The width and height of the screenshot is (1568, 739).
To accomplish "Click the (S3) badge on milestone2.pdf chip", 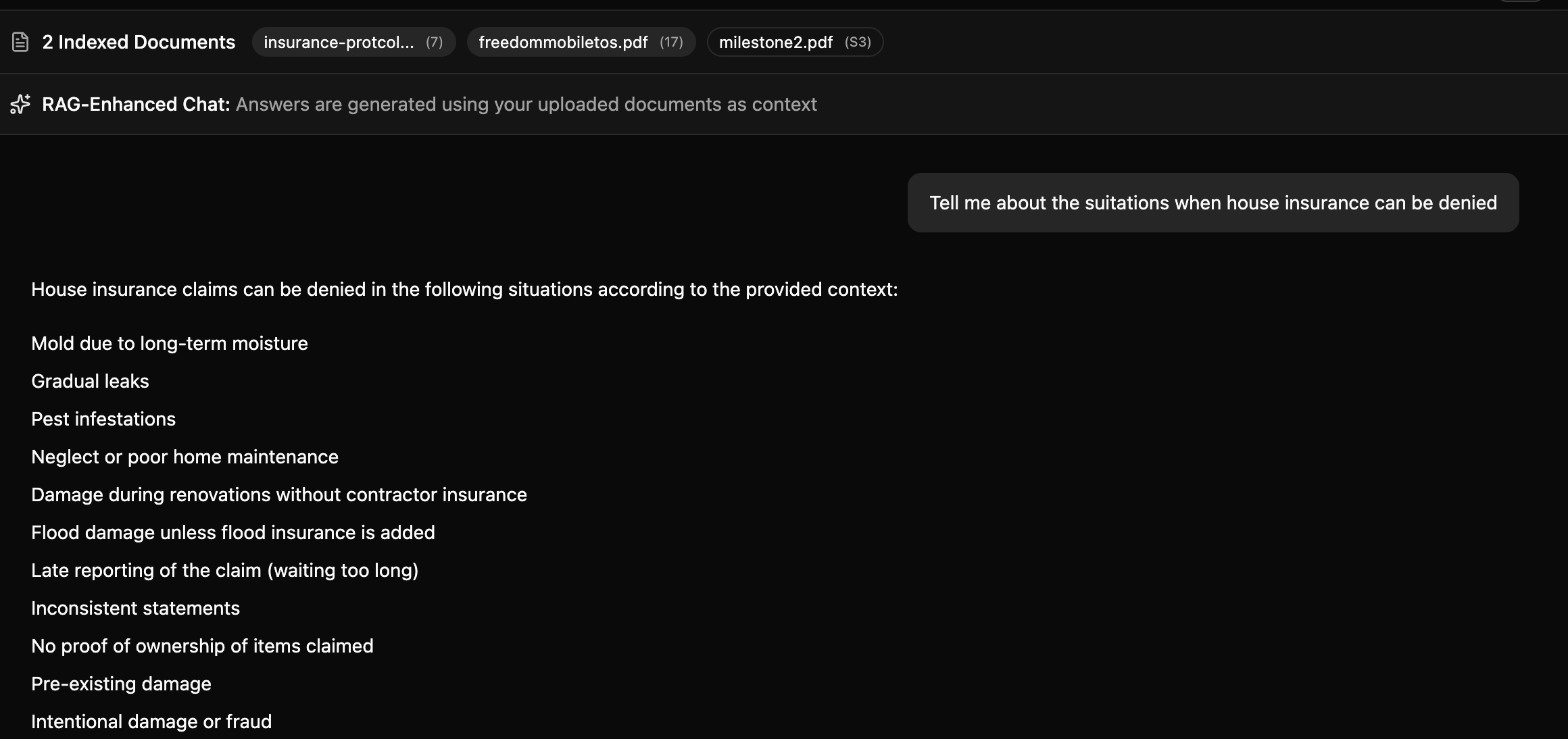I will [858, 42].
